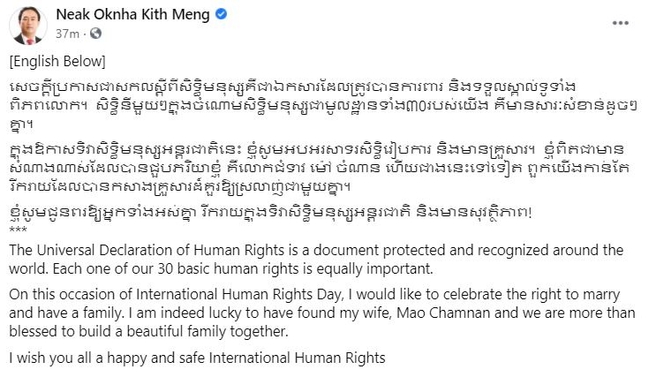
Task: Click the [English Below] text line
Action: pyautogui.click(x=57, y=61)
